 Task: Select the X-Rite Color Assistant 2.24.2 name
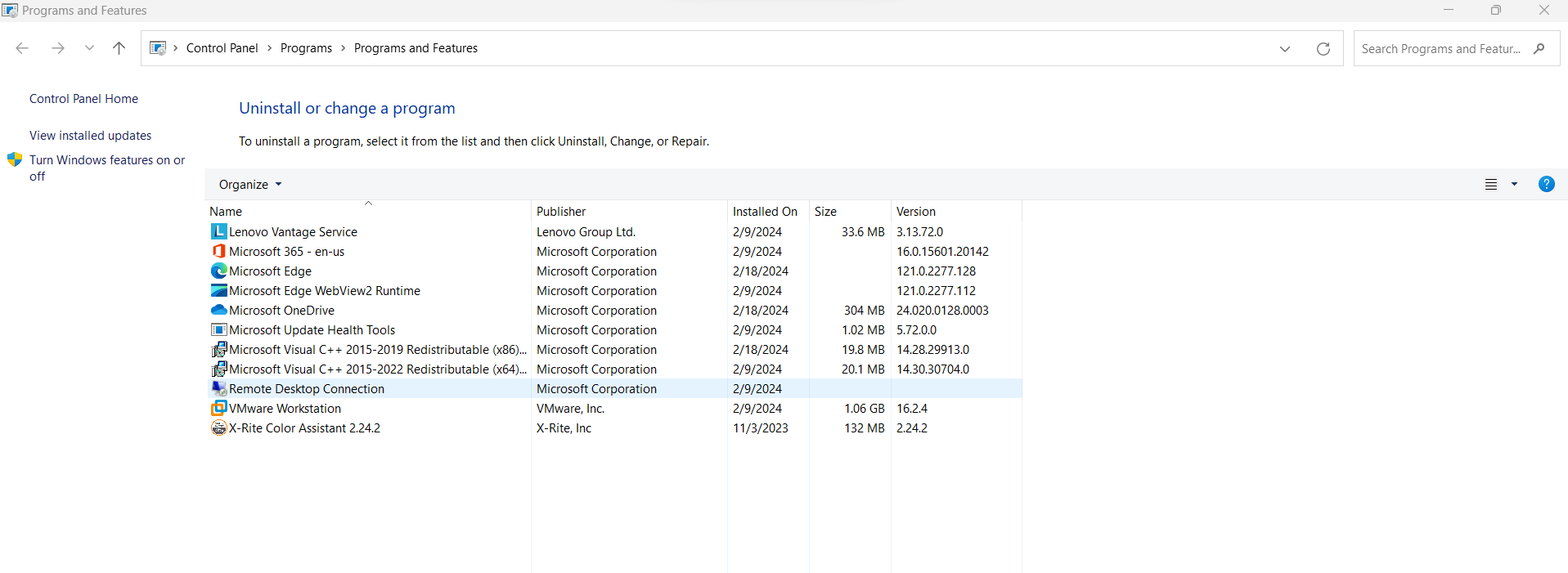click(x=304, y=428)
